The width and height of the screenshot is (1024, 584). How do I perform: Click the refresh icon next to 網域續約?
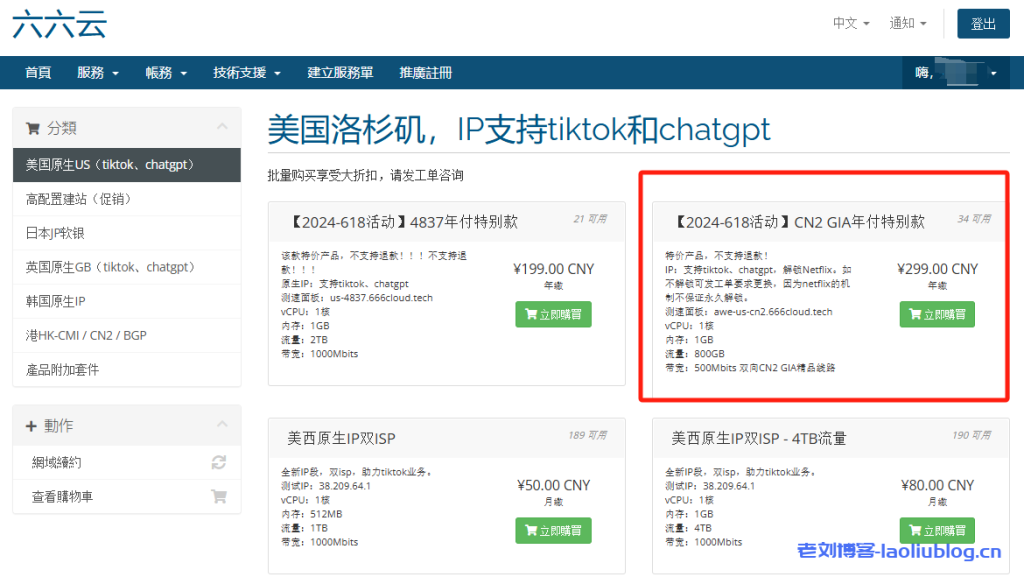click(219, 463)
